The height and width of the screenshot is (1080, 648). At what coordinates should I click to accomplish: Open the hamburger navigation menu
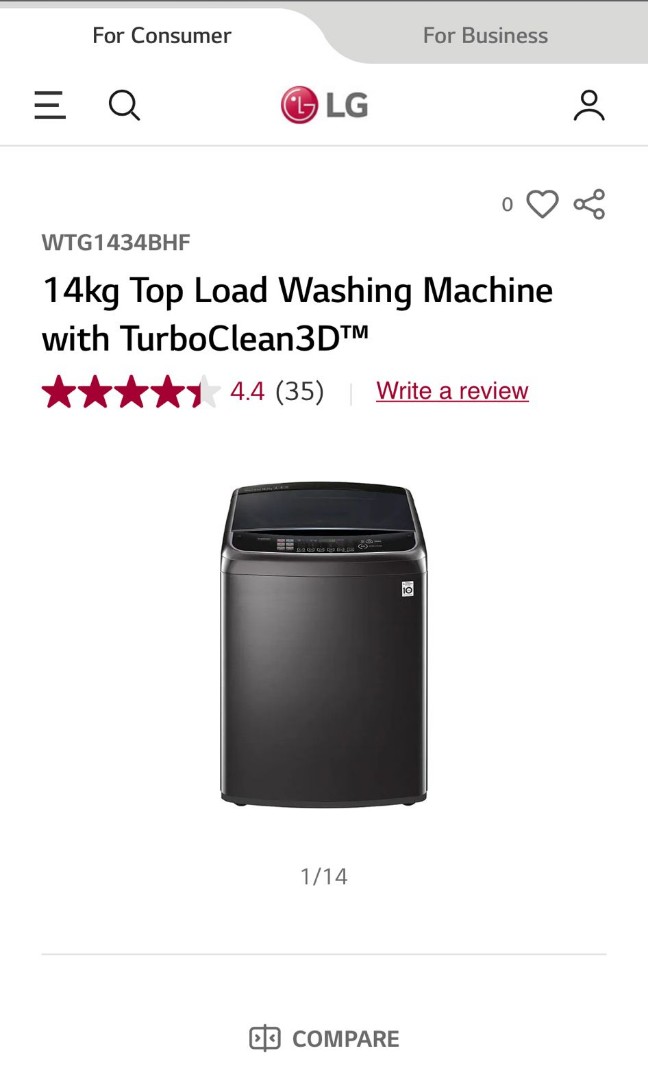click(x=50, y=105)
